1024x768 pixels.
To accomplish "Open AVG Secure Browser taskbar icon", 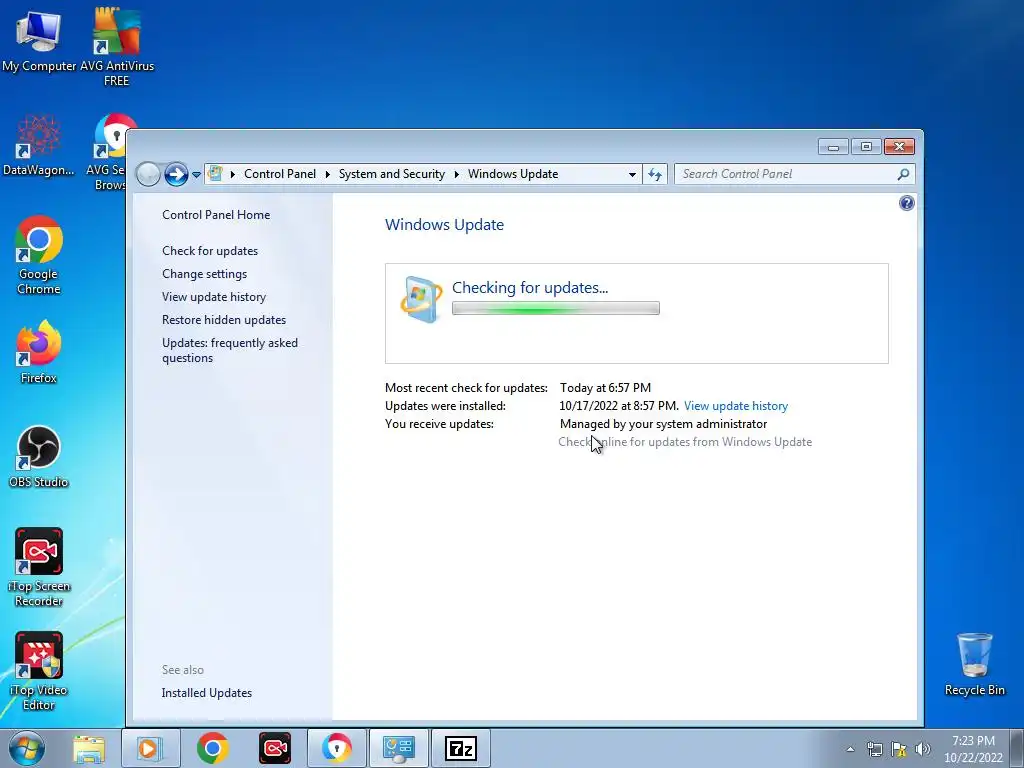I will pyautogui.click(x=337, y=748).
